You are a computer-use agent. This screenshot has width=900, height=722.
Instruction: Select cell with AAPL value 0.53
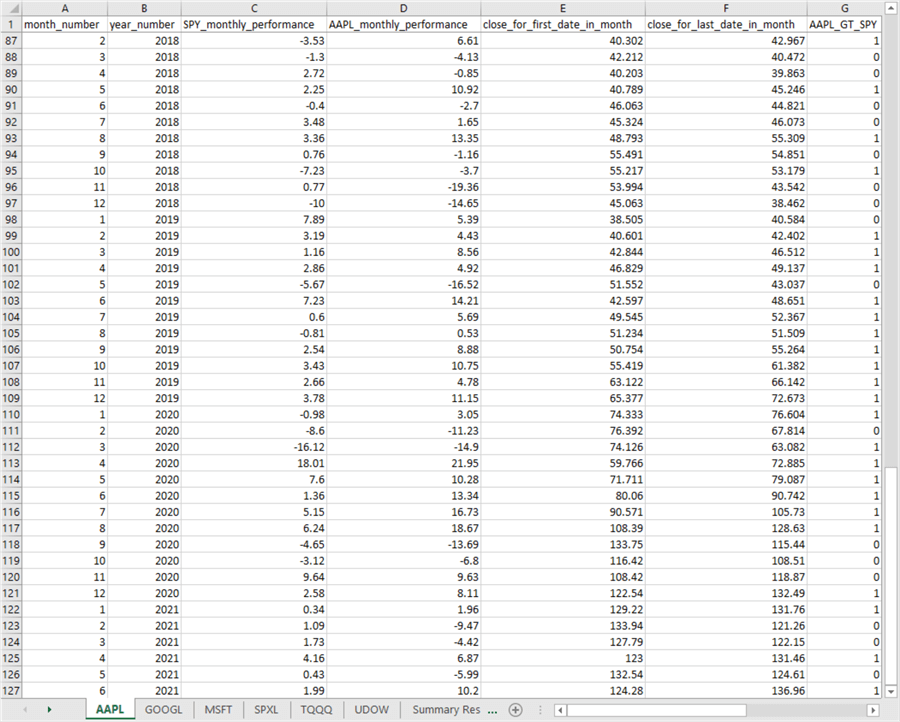click(404, 333)
